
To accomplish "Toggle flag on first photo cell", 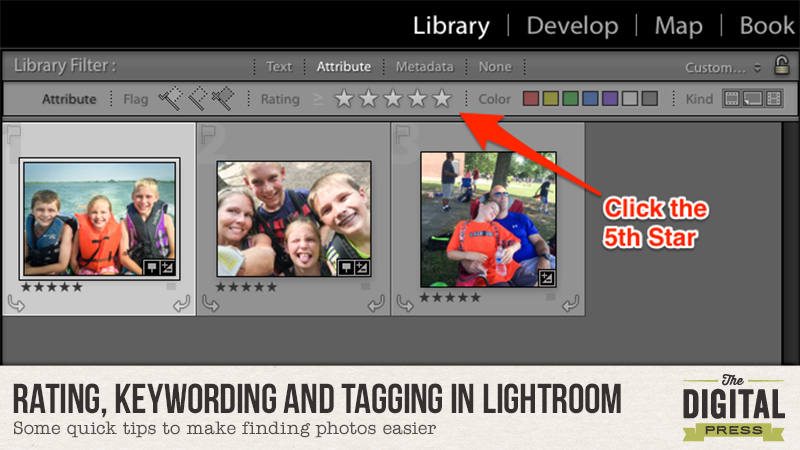I will coord(14,135).
